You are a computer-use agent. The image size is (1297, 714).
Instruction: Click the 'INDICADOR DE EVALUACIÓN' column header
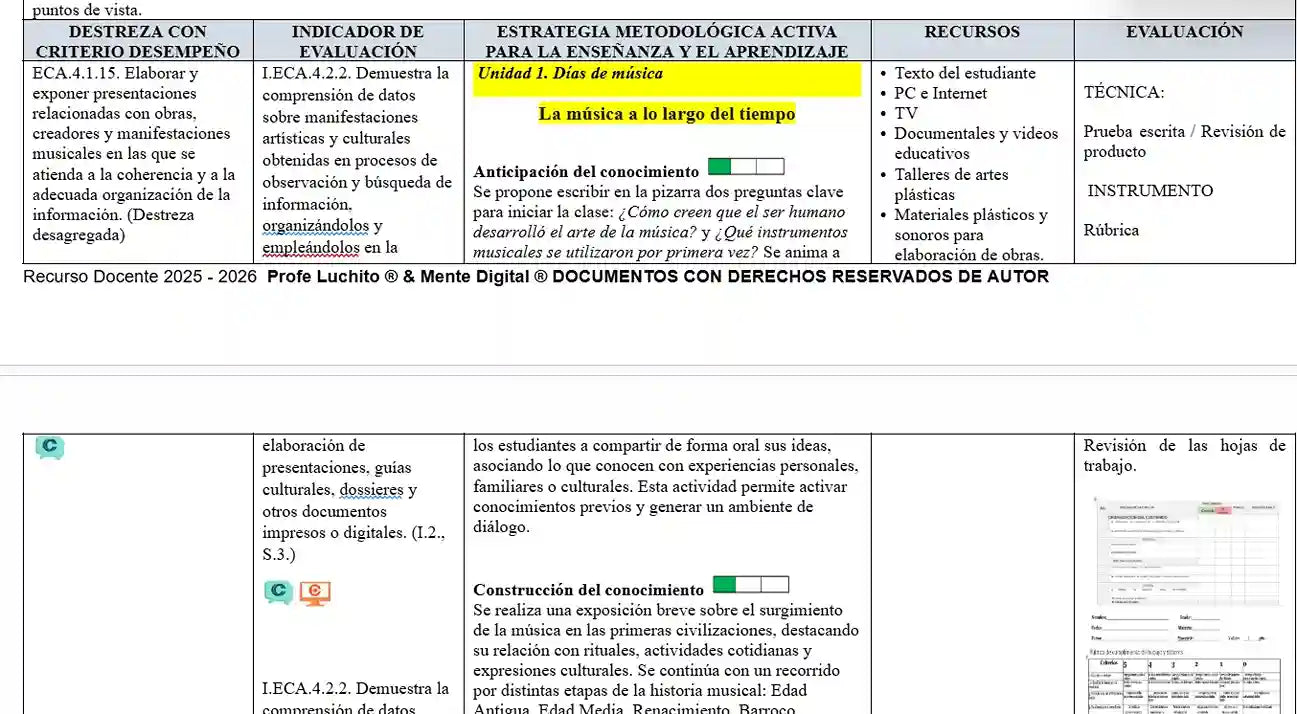pos(357,41)
